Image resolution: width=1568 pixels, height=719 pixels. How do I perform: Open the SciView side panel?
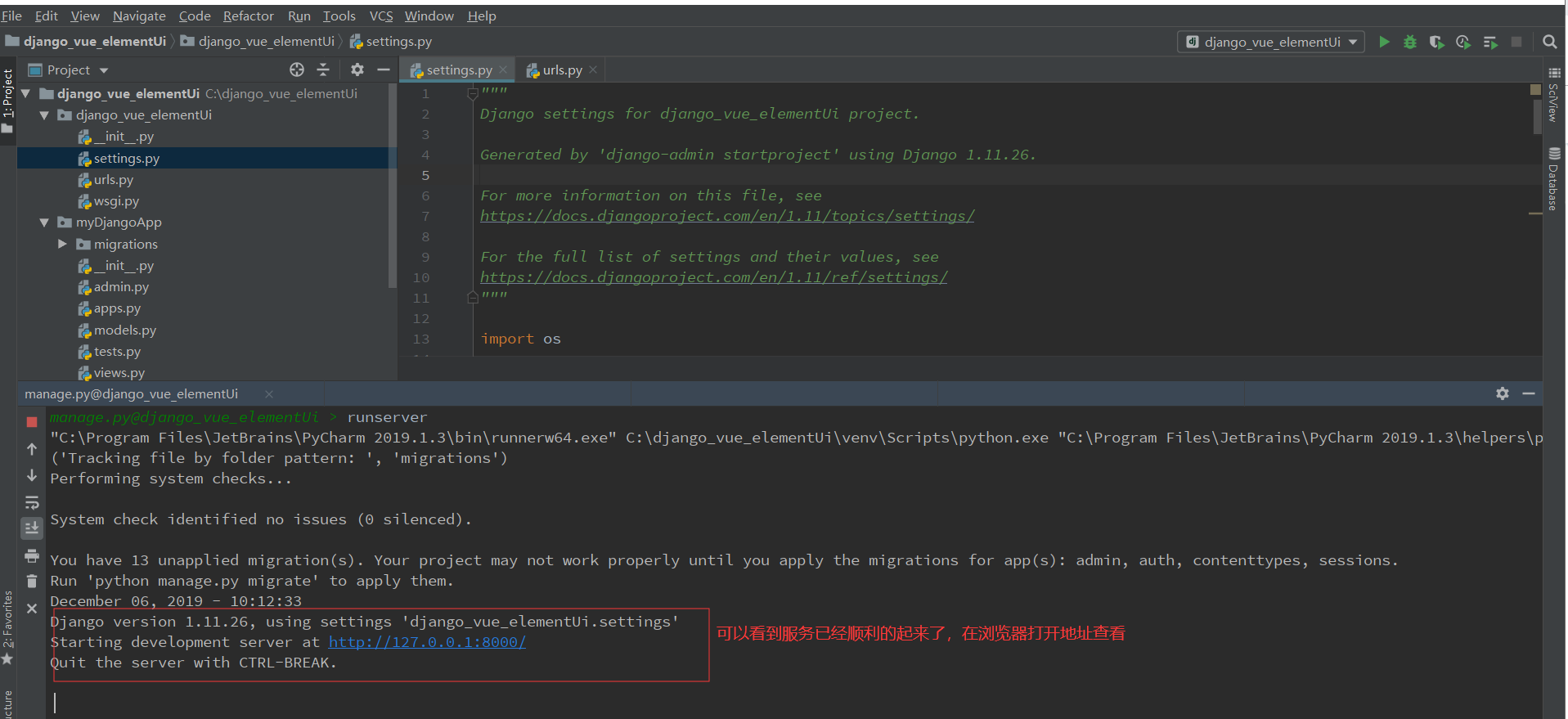click(x=1554, y=95)
